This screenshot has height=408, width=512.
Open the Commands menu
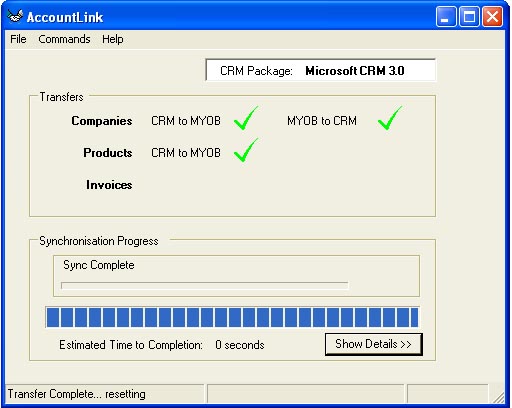tap(64, 39)
